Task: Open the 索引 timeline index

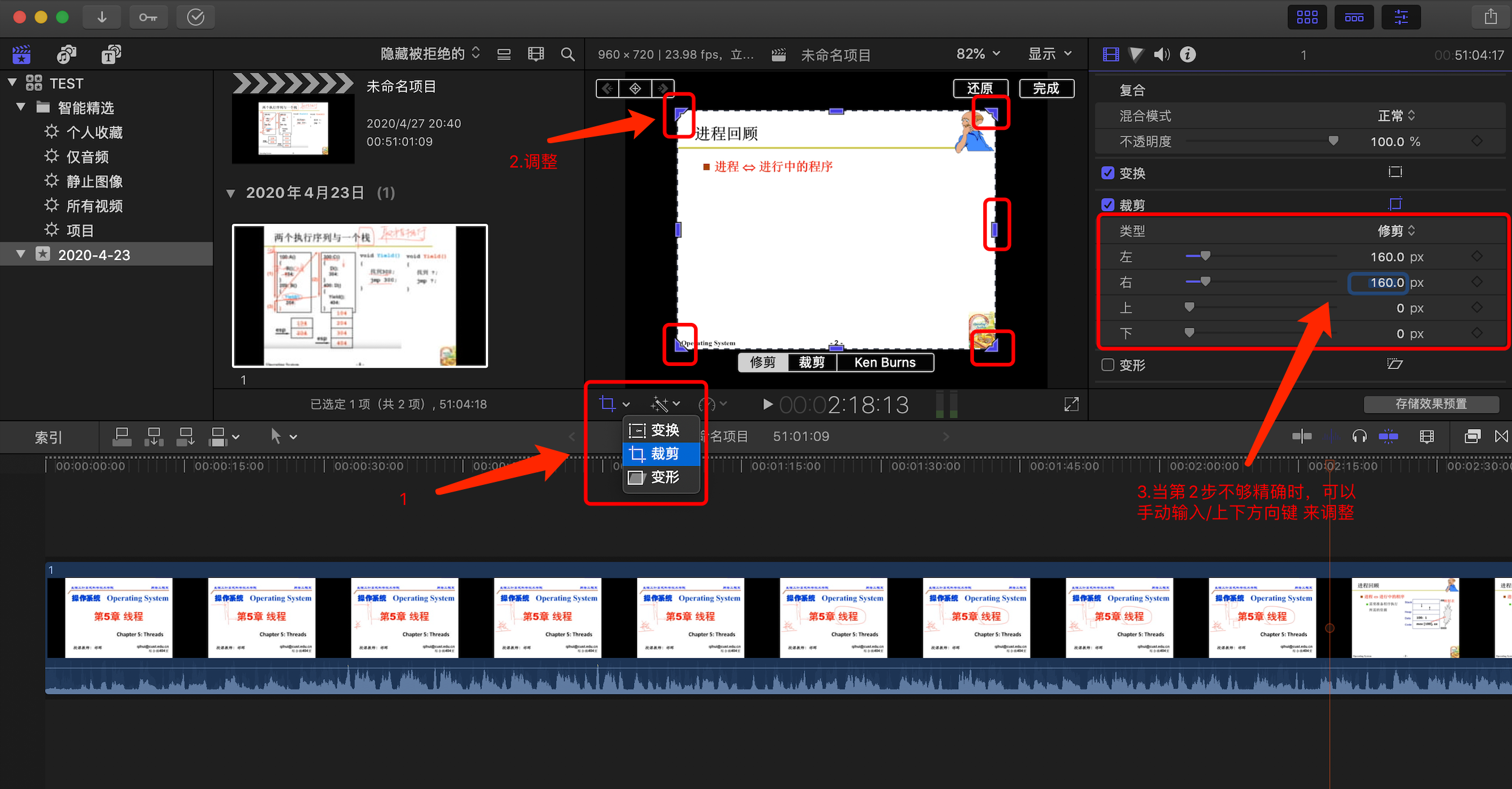Action: pyautogui.click(x=49, y=437)
